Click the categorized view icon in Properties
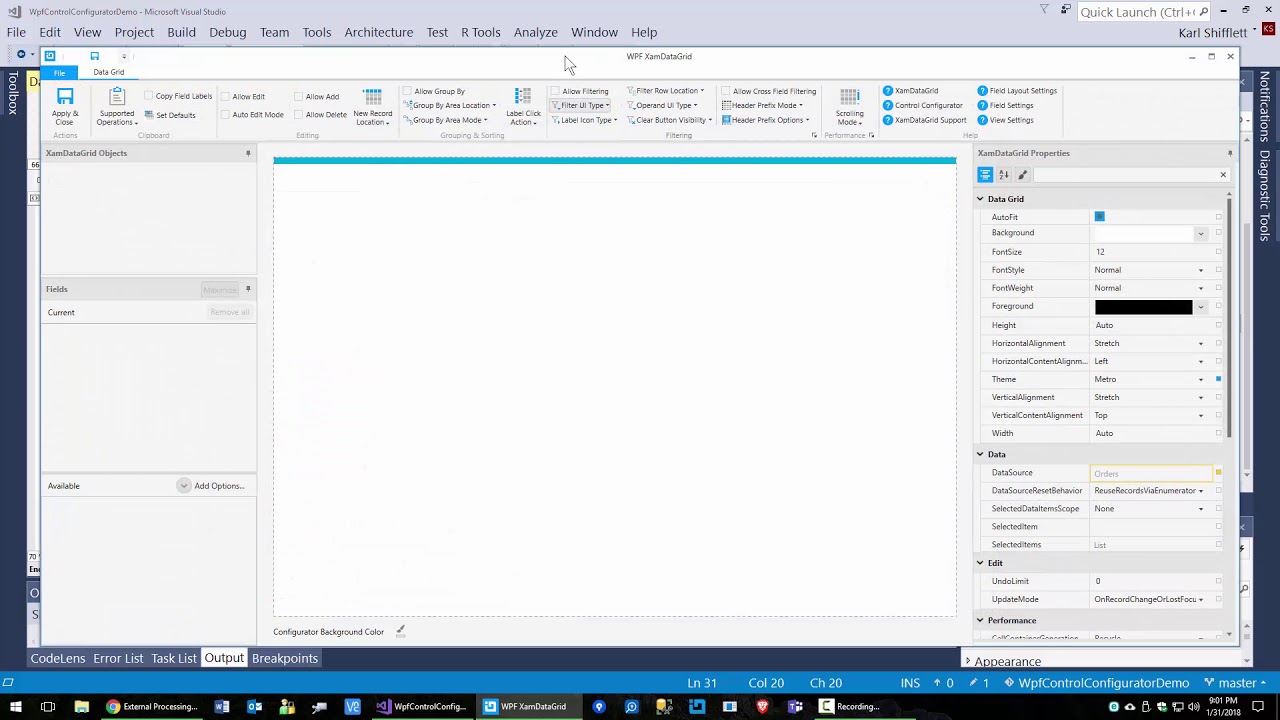This screenshot has width=1280, height=720. [985, 175]
